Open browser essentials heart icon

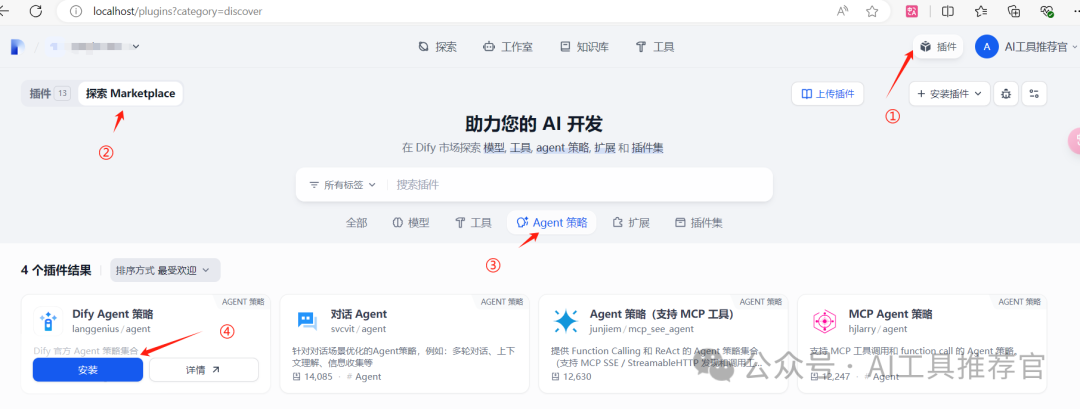tap(1048, 11)
